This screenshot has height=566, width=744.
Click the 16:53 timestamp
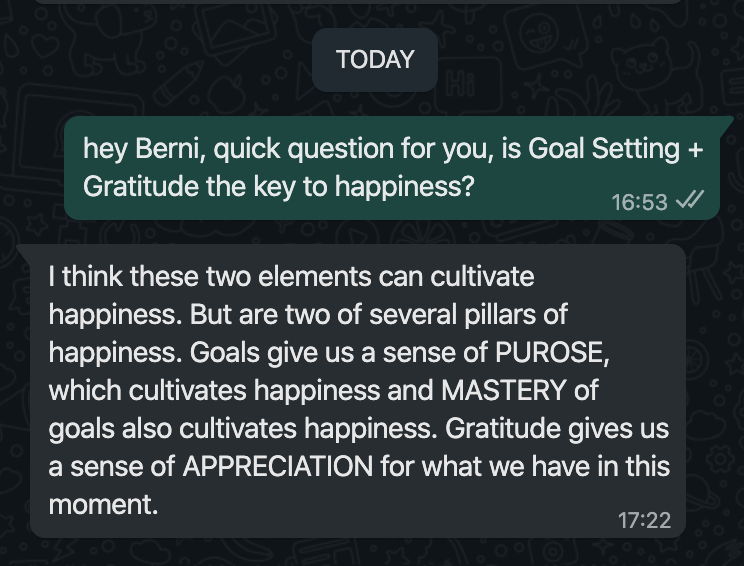[x=639, y=202]
